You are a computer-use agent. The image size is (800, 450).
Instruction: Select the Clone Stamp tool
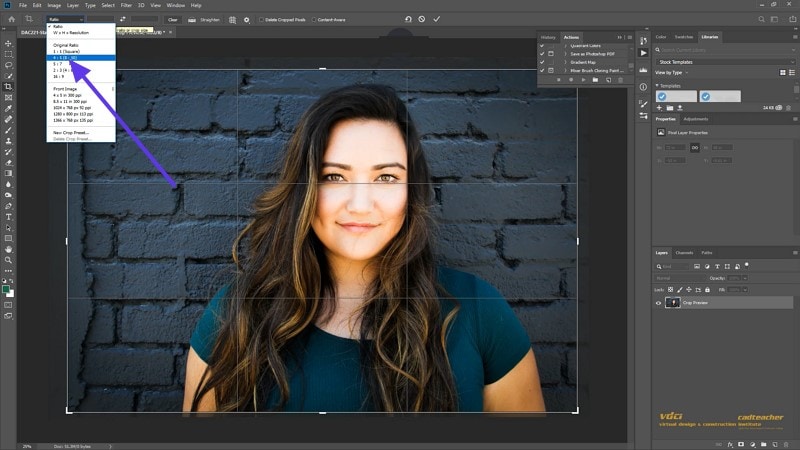pyautogui.click(x=8, y=141)
